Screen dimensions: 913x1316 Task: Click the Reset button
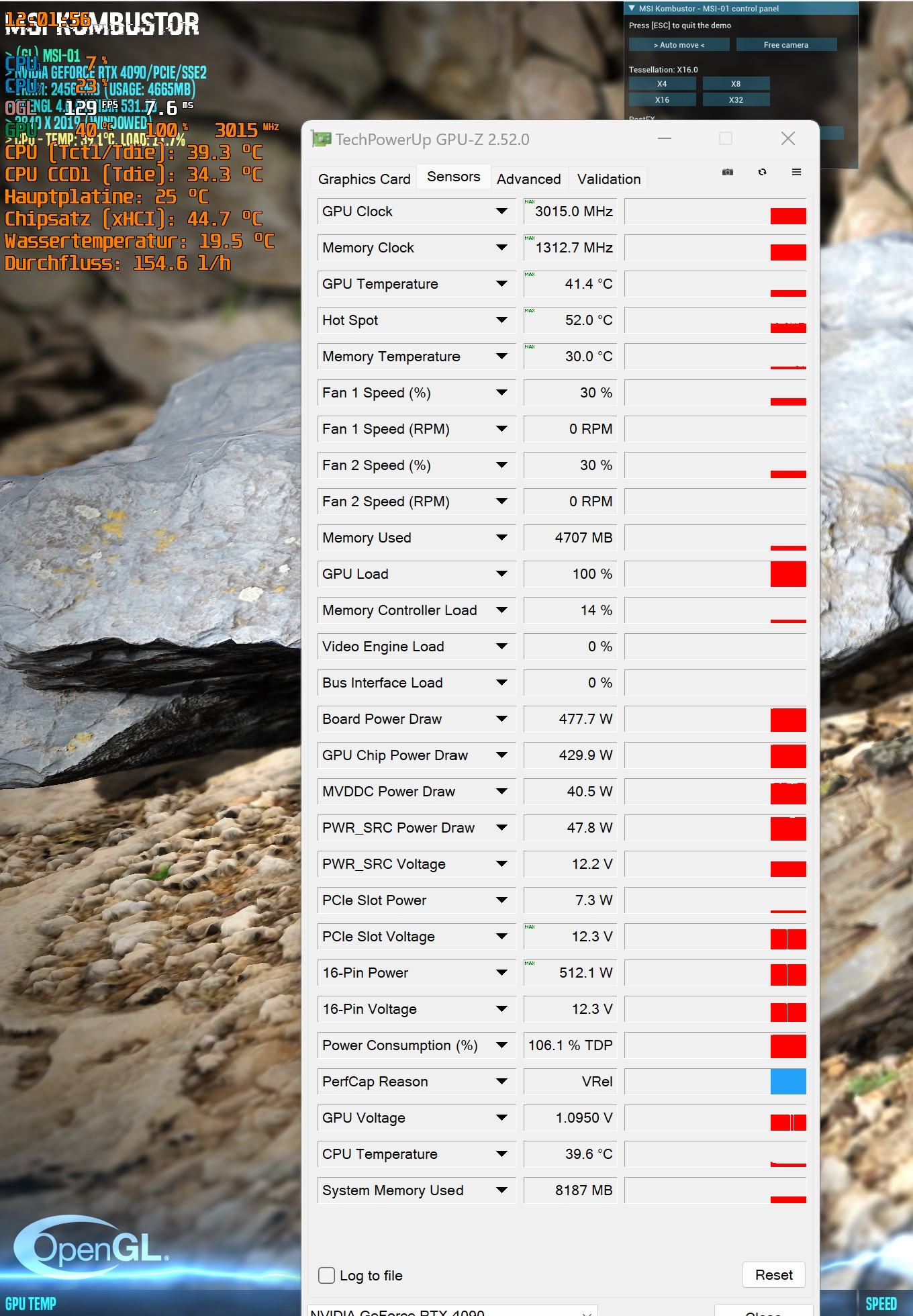773,1274
